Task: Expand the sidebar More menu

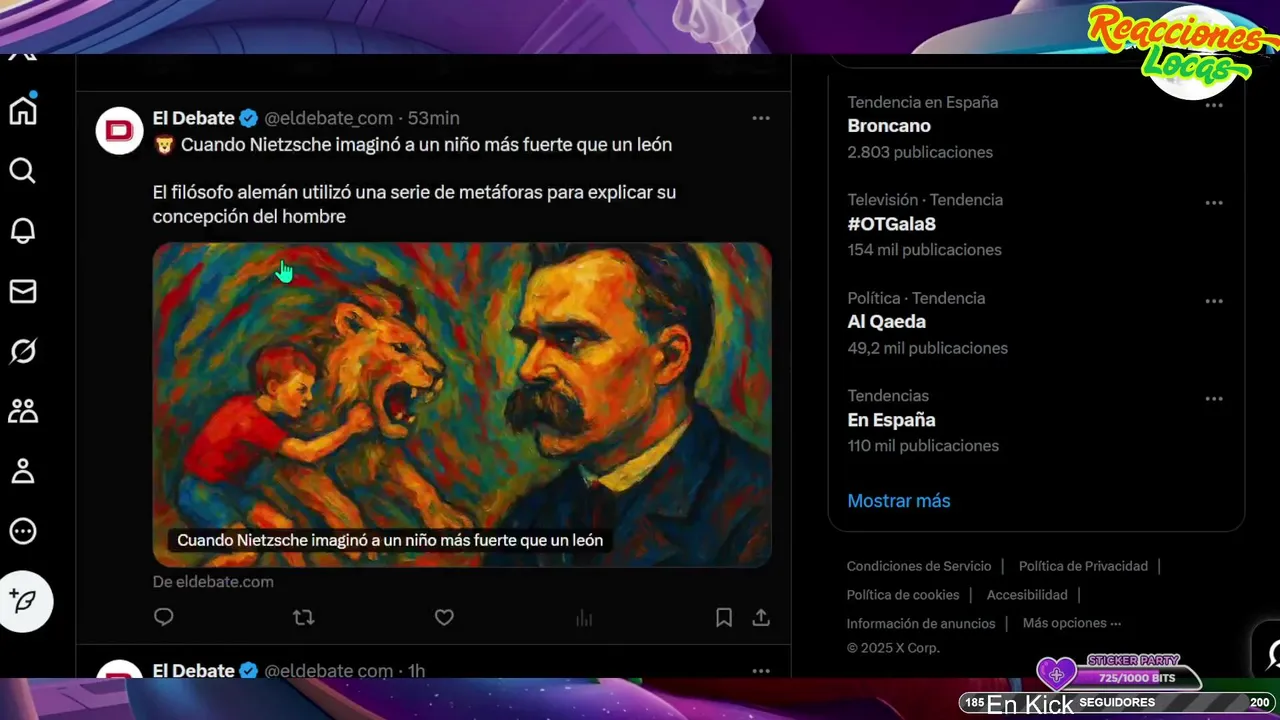Action: pyautogui.click(x=23, y=531)
